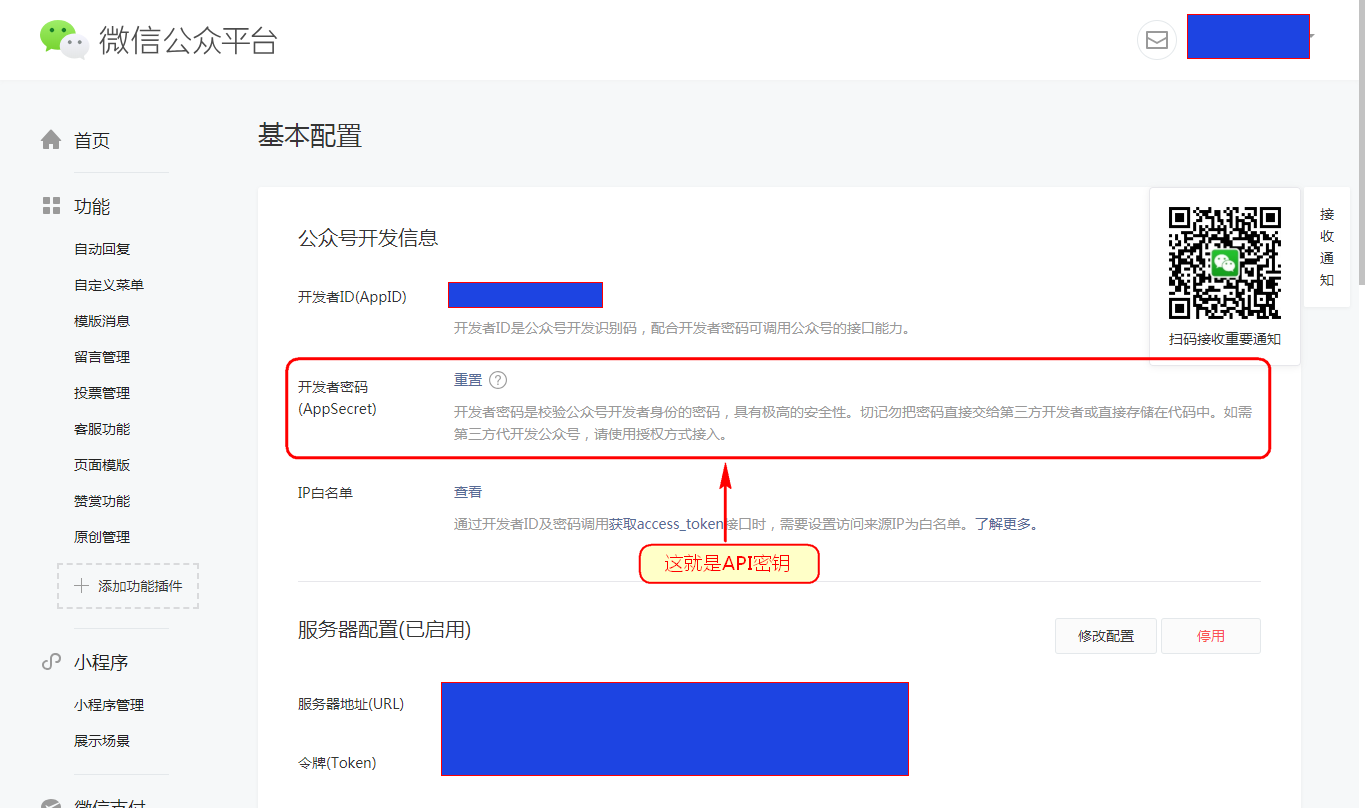Click the 服务器配置(已启用) heading
This screenshot has width=1365, height=808.
[384, 630]
